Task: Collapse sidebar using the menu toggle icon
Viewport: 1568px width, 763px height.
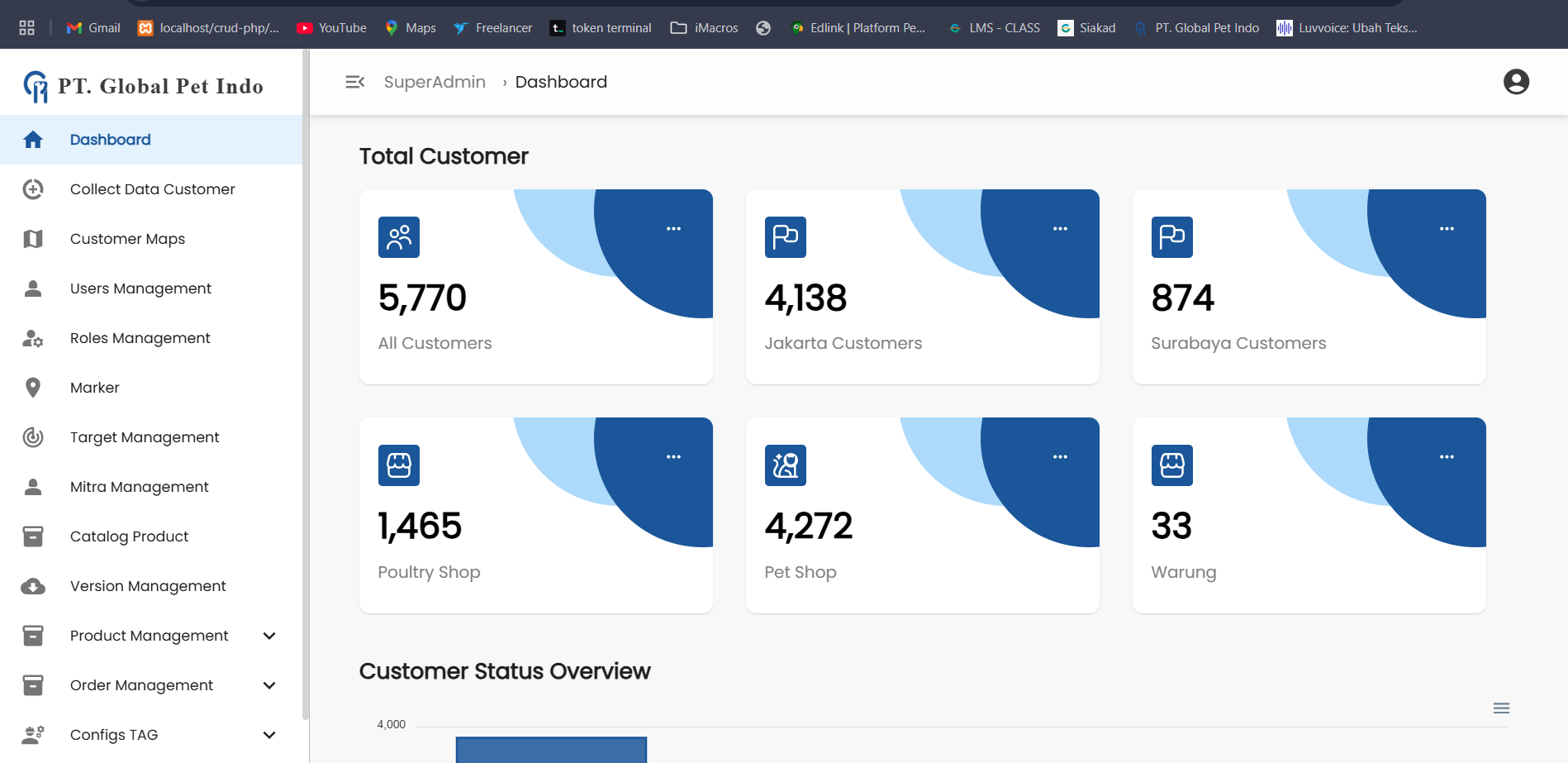Action: click(354, 82)
